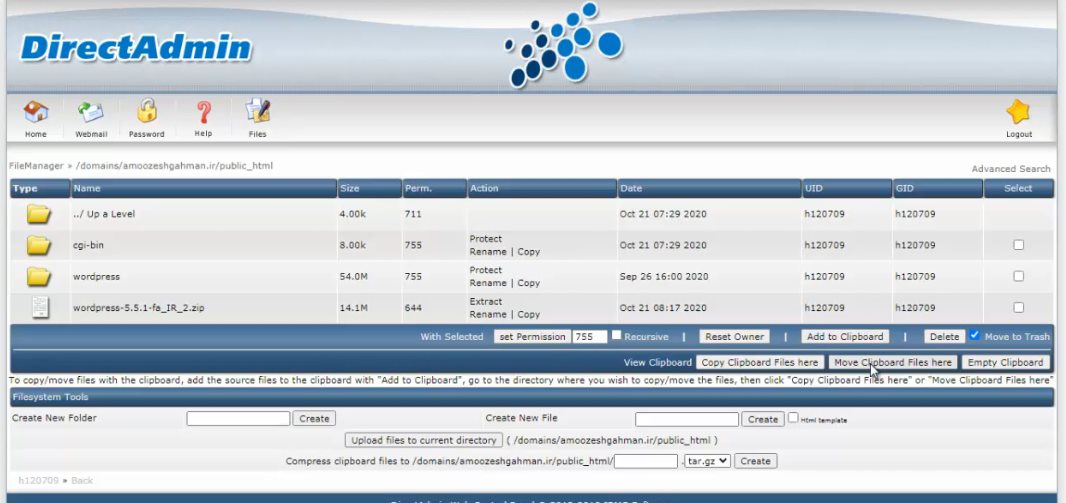This screenshot has width=1066, height=503.
Task: Click the DirectAdmin logo
Action: pyautogui.click(x=136, y=48)
